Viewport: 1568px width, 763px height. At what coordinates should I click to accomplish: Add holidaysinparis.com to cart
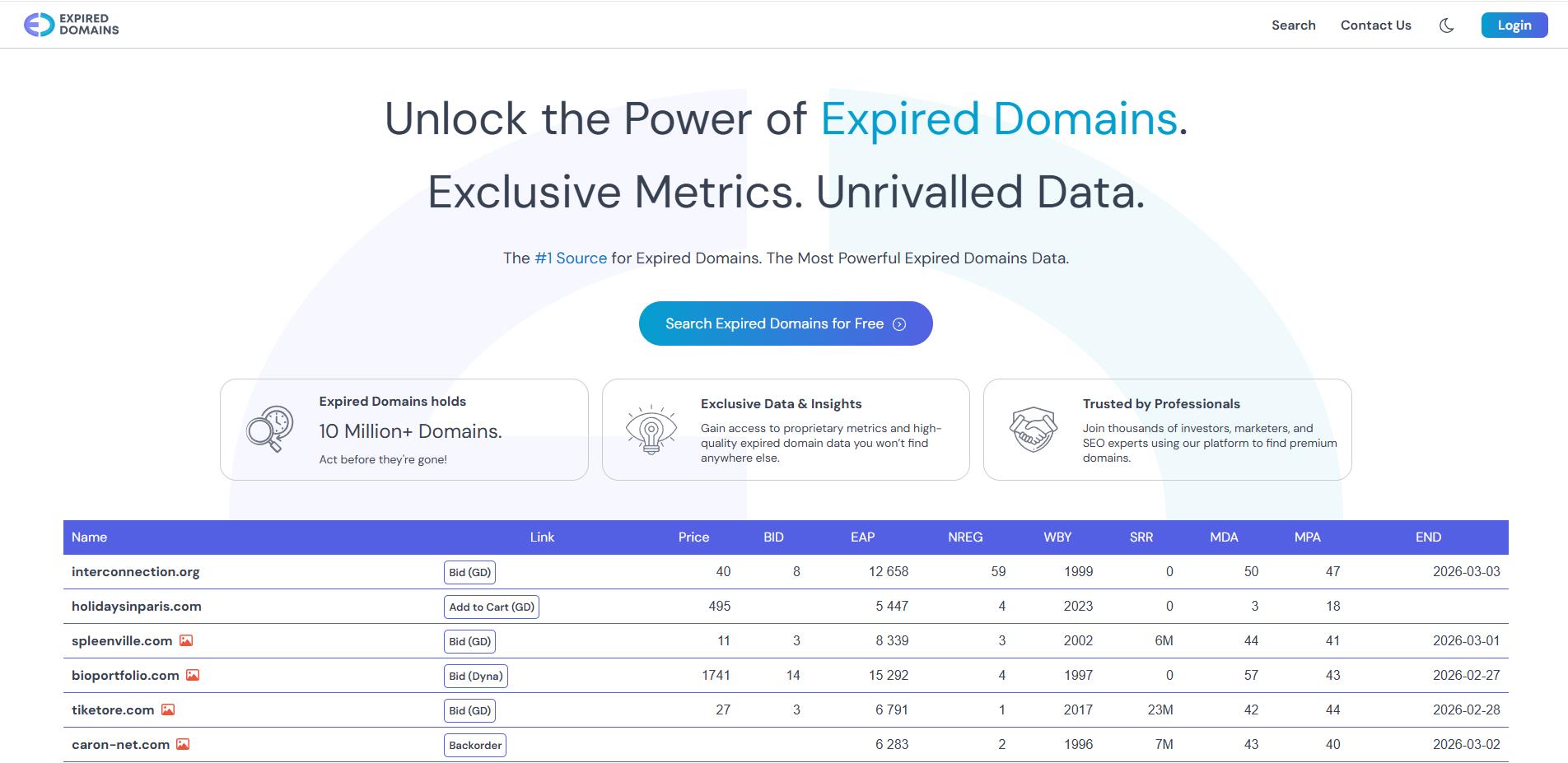[491, 607]
